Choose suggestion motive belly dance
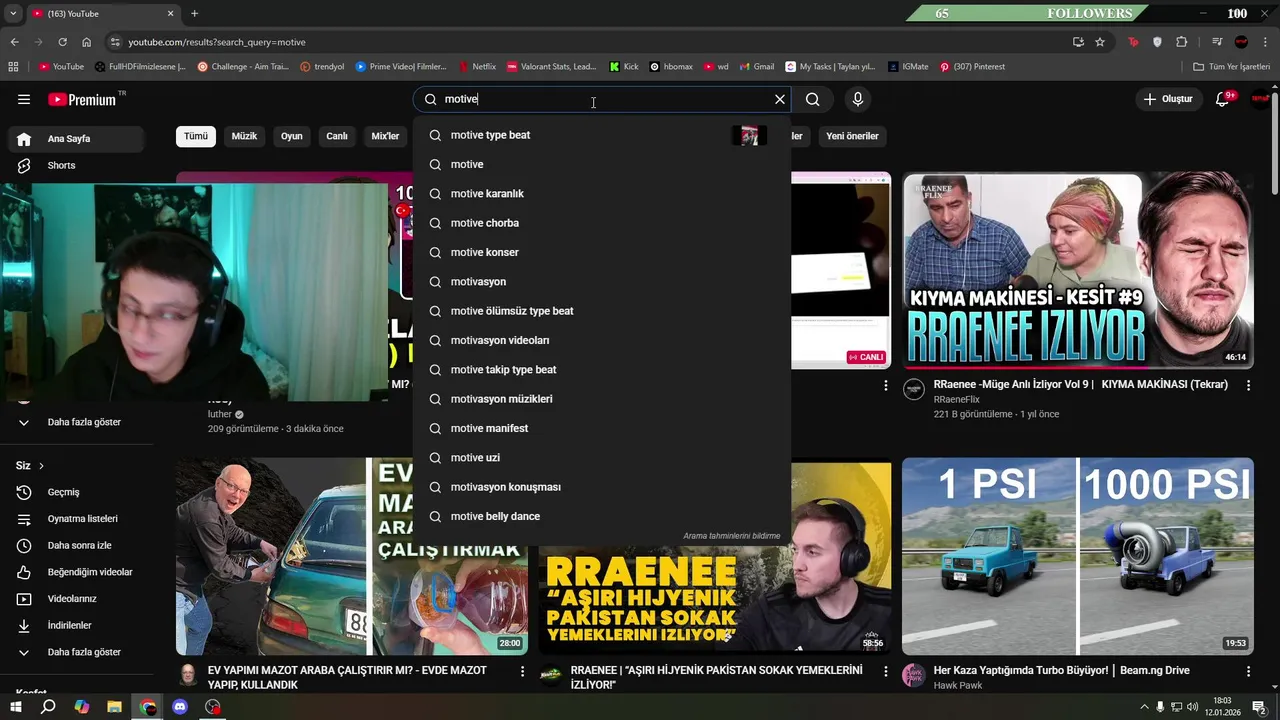1280x720 pixels. point(600,516)
